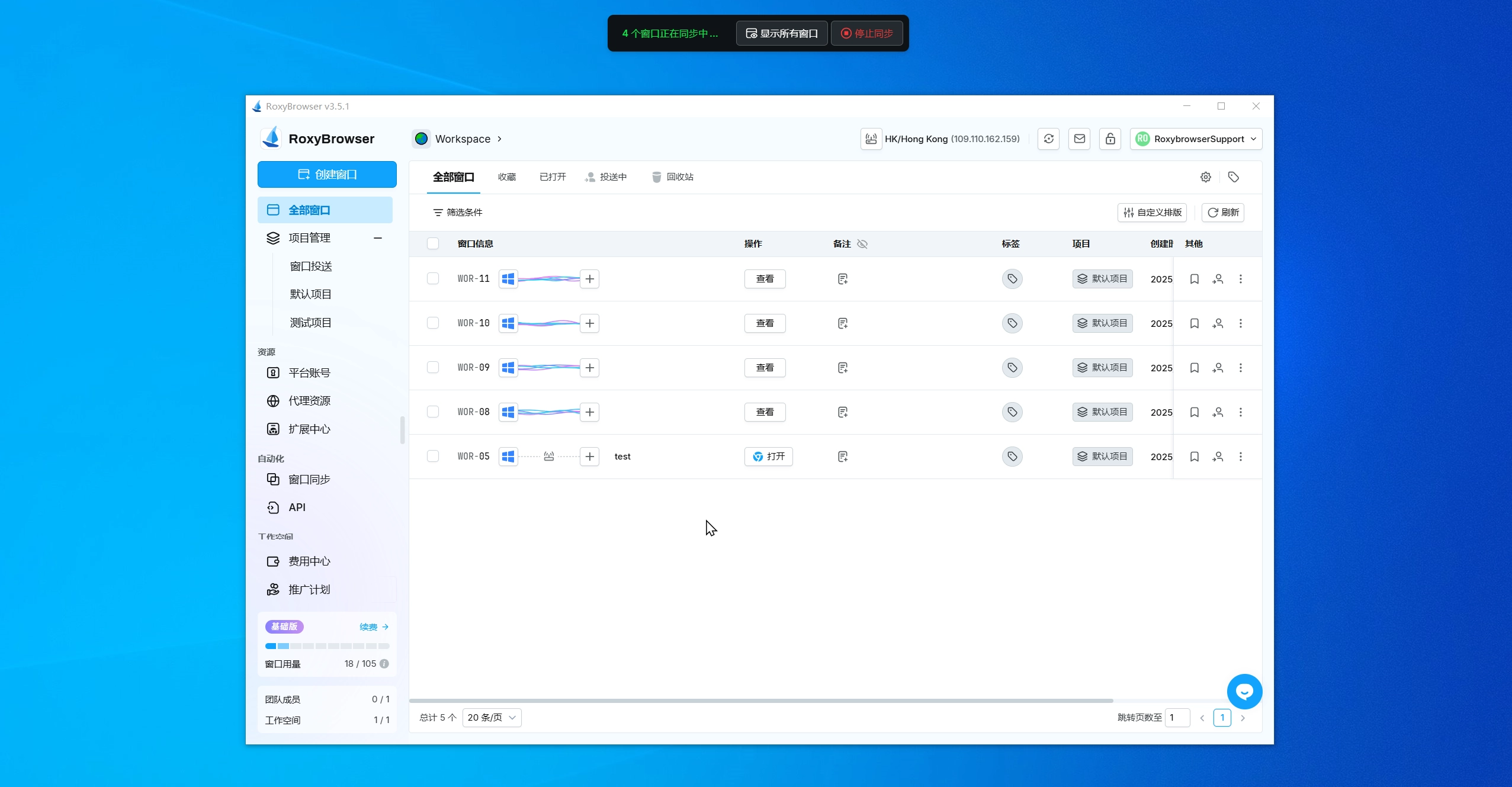Viewport: 1512px width, 787px height.
Task: Click the sync refresh icon beside IP address
Action: coord(1048,139)
